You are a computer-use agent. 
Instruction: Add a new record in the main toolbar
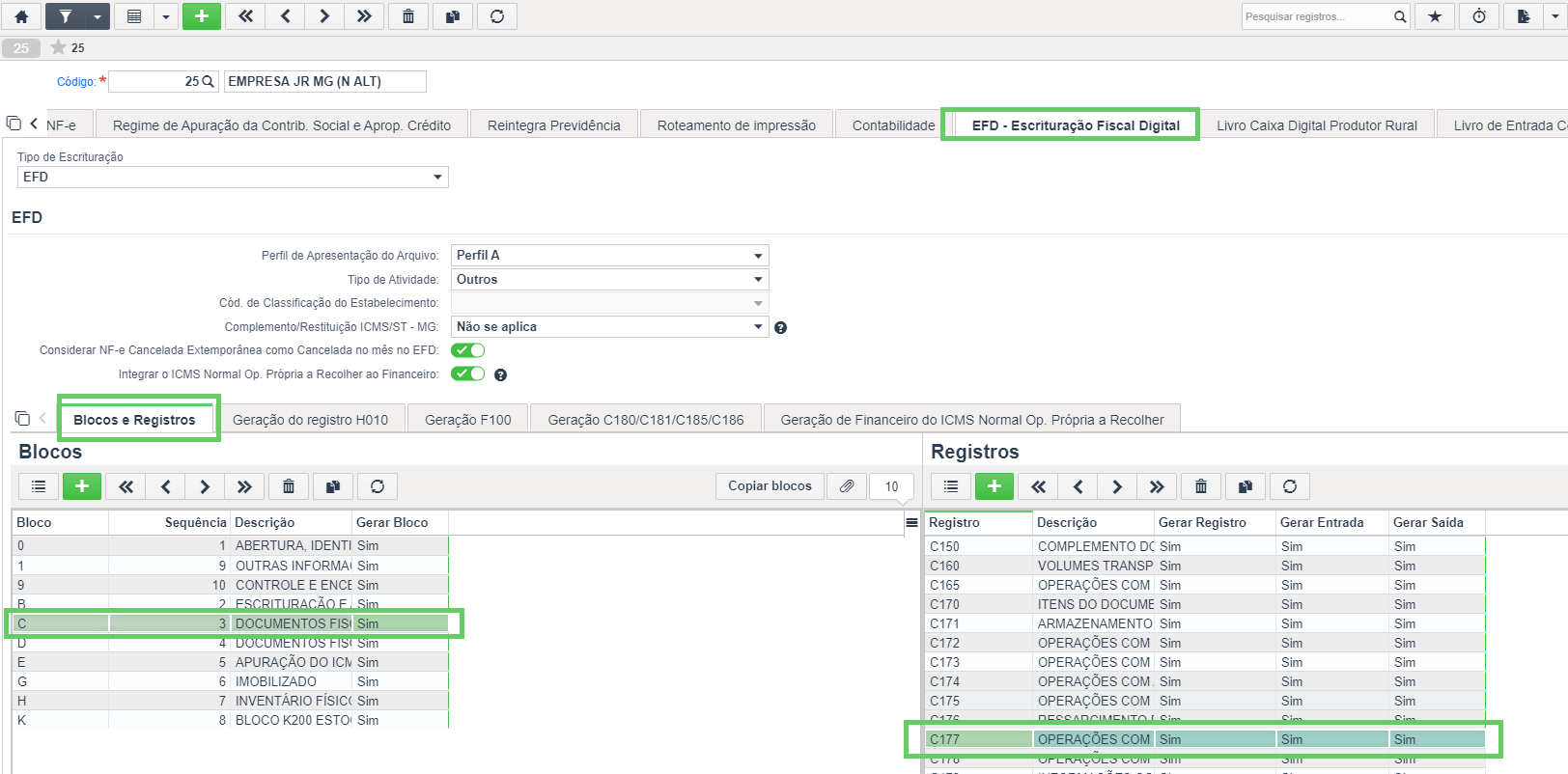click(x=202, y=16)
